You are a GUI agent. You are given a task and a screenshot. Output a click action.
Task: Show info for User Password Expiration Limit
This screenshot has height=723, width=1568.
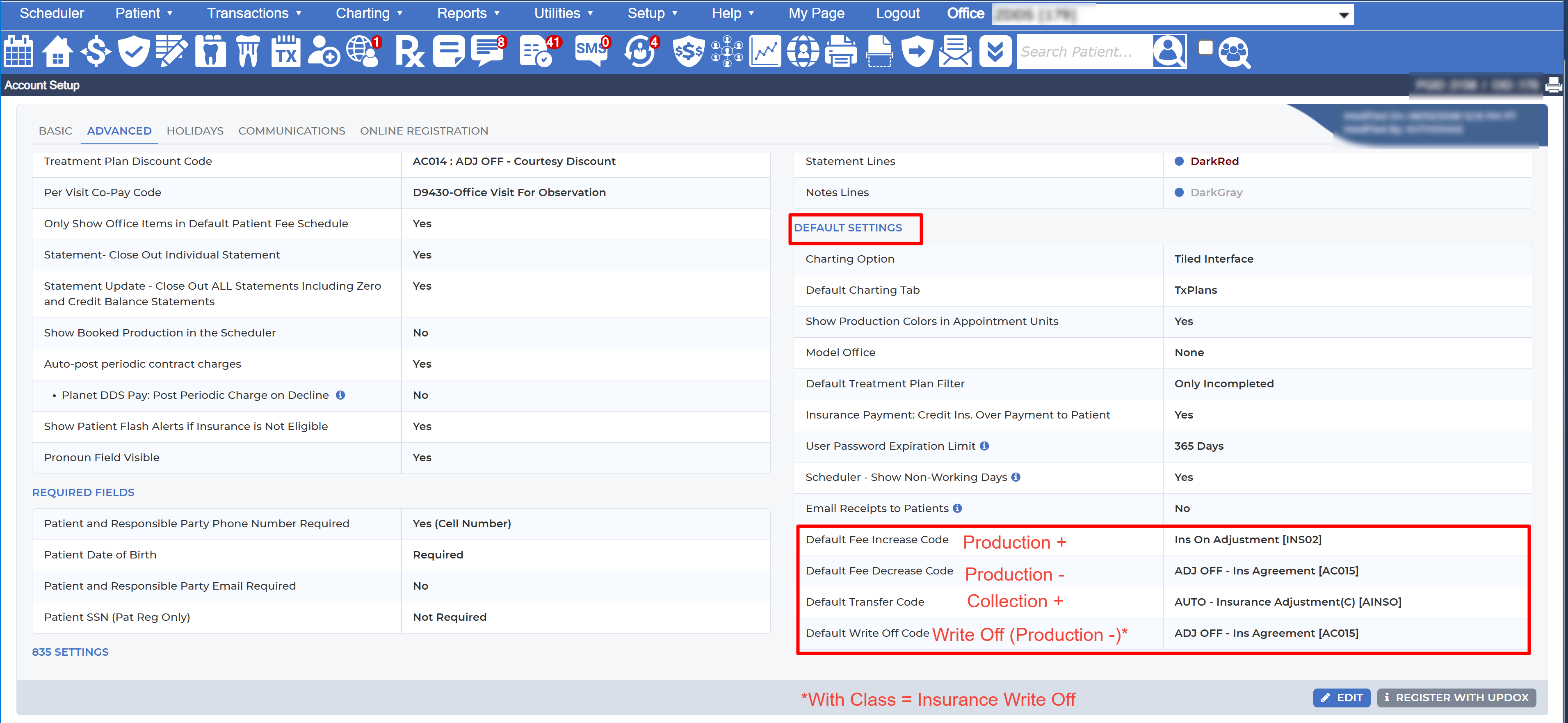pos(984,446)
